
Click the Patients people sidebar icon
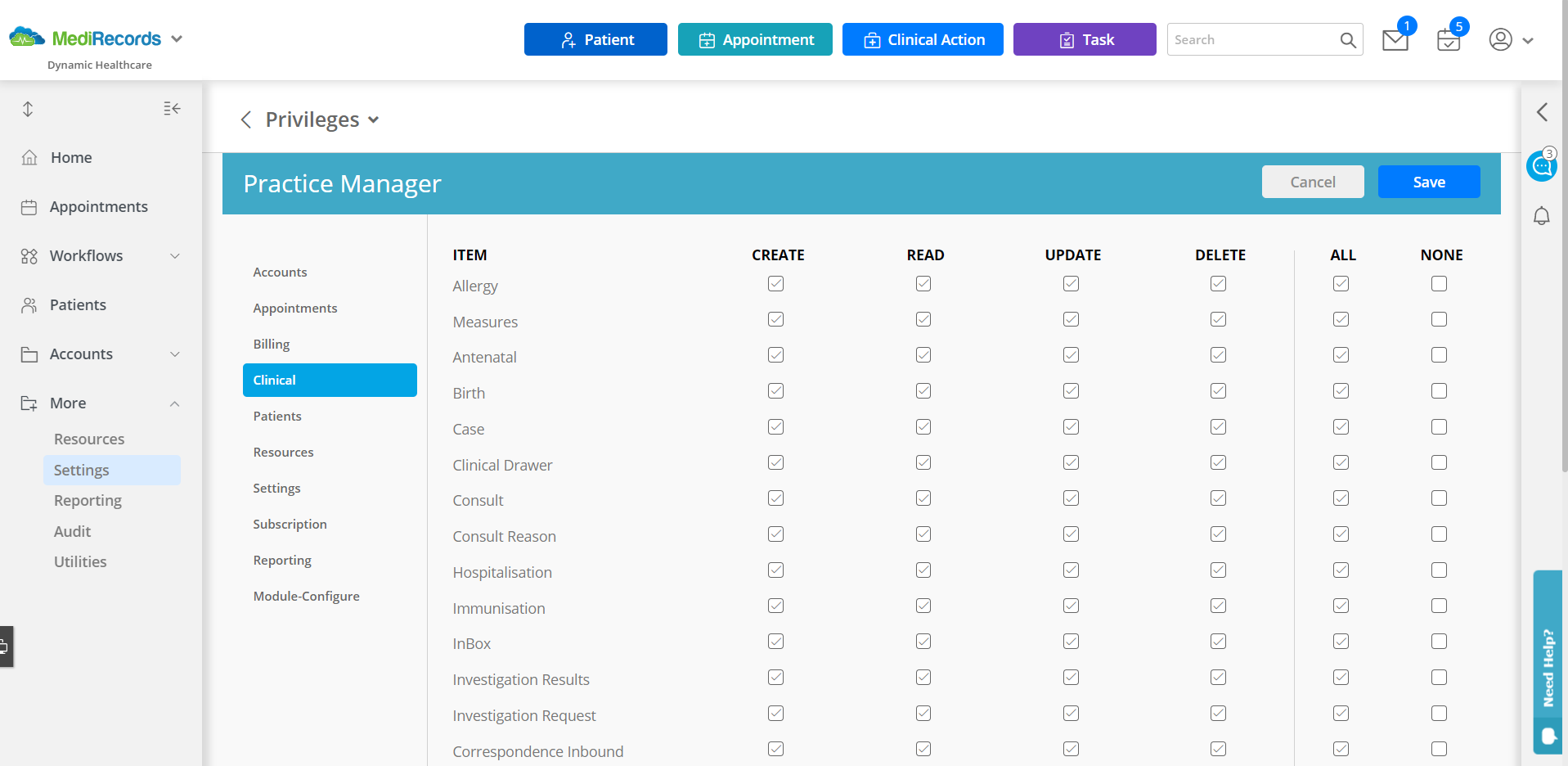tap(29, 305)
